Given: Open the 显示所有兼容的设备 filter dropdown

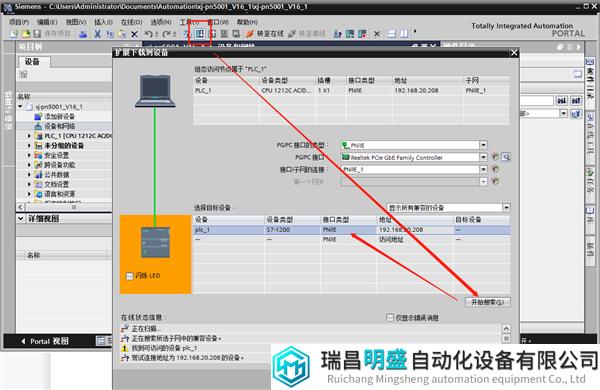Looking at the screenshot, I should tap(506, 208).
